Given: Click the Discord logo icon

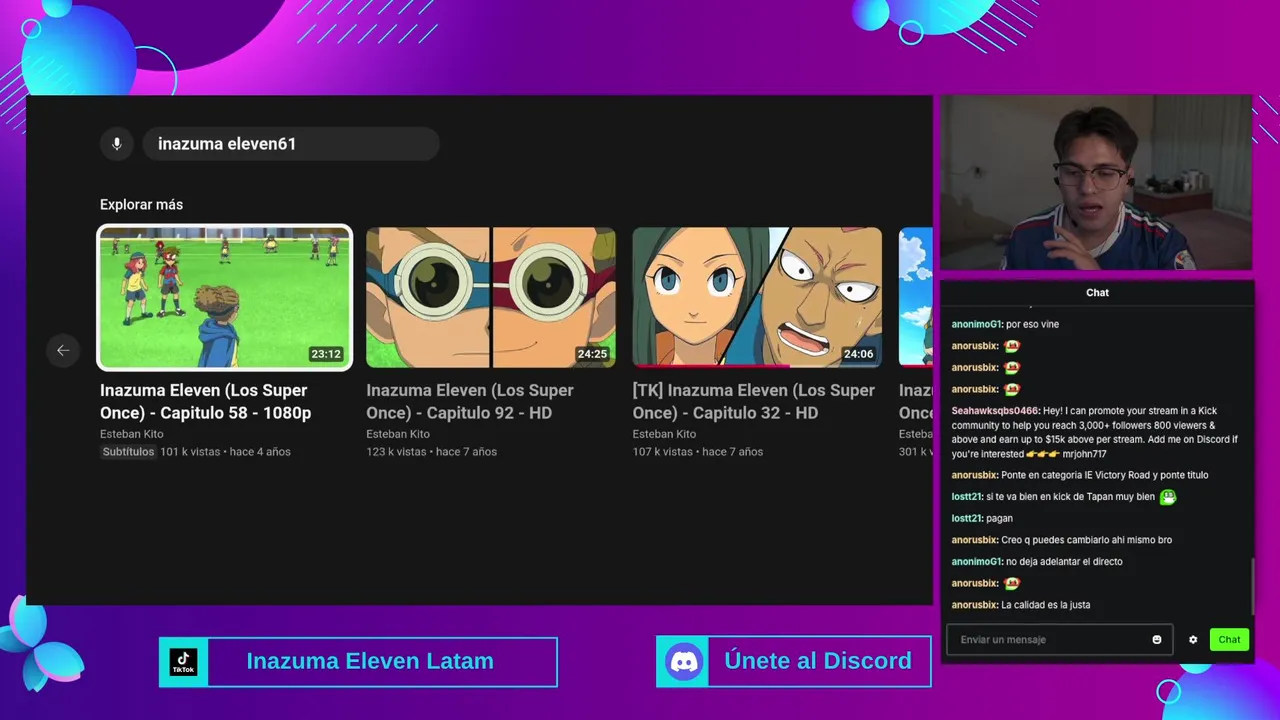Looking at the screenshot, I should 685,661.
